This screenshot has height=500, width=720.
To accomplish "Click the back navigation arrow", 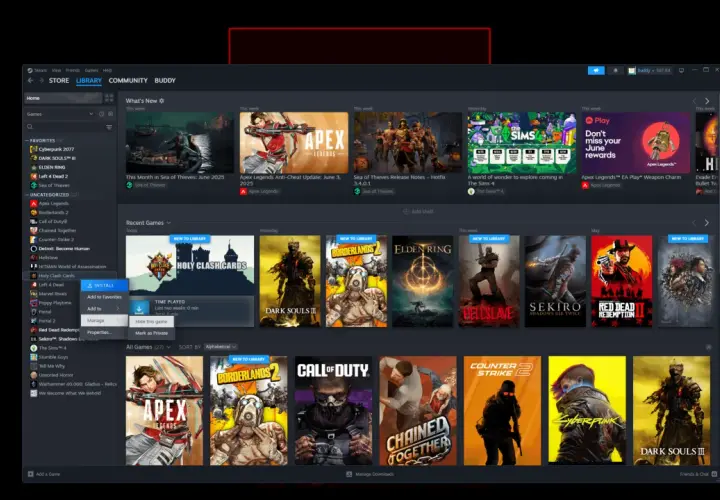I will pos(30,80).
